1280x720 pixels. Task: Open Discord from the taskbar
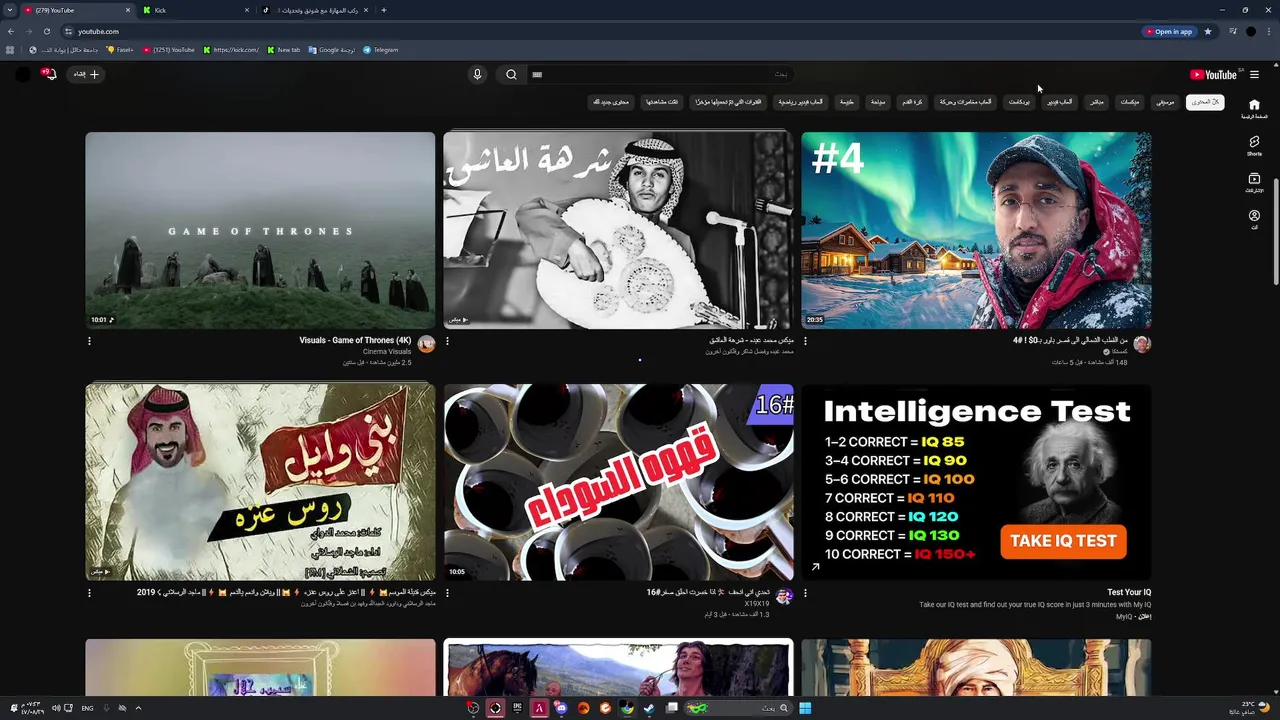[x=561, y=708]
